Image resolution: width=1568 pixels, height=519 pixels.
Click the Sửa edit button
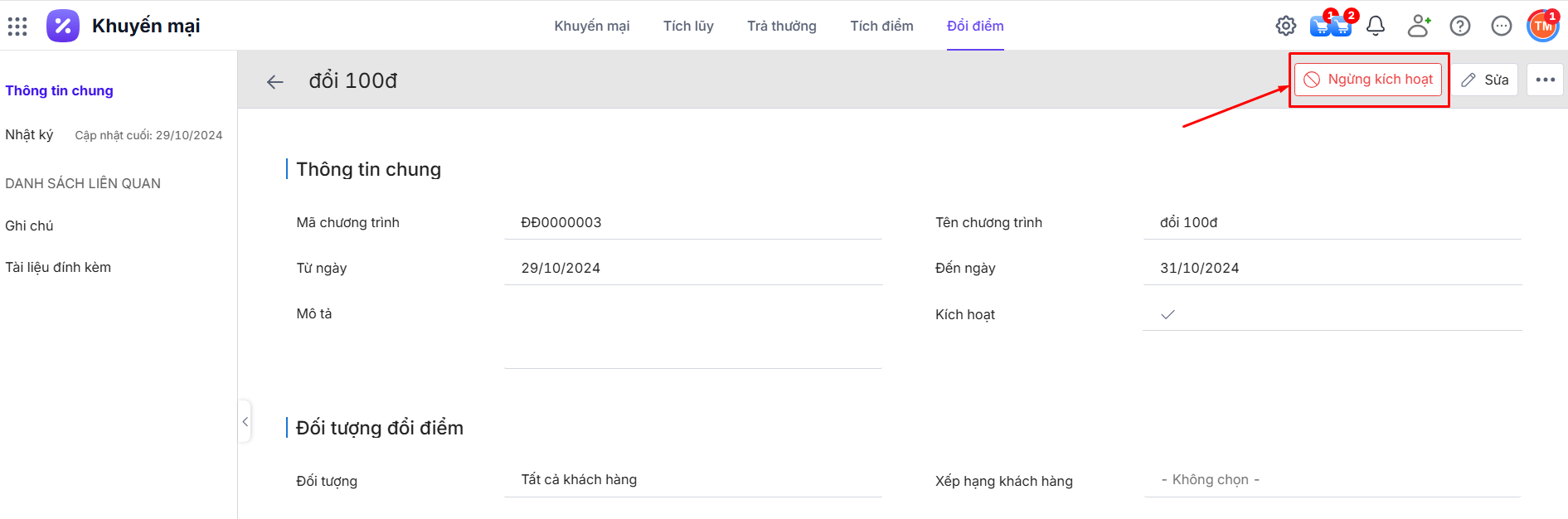click(x=1484, y=80)
